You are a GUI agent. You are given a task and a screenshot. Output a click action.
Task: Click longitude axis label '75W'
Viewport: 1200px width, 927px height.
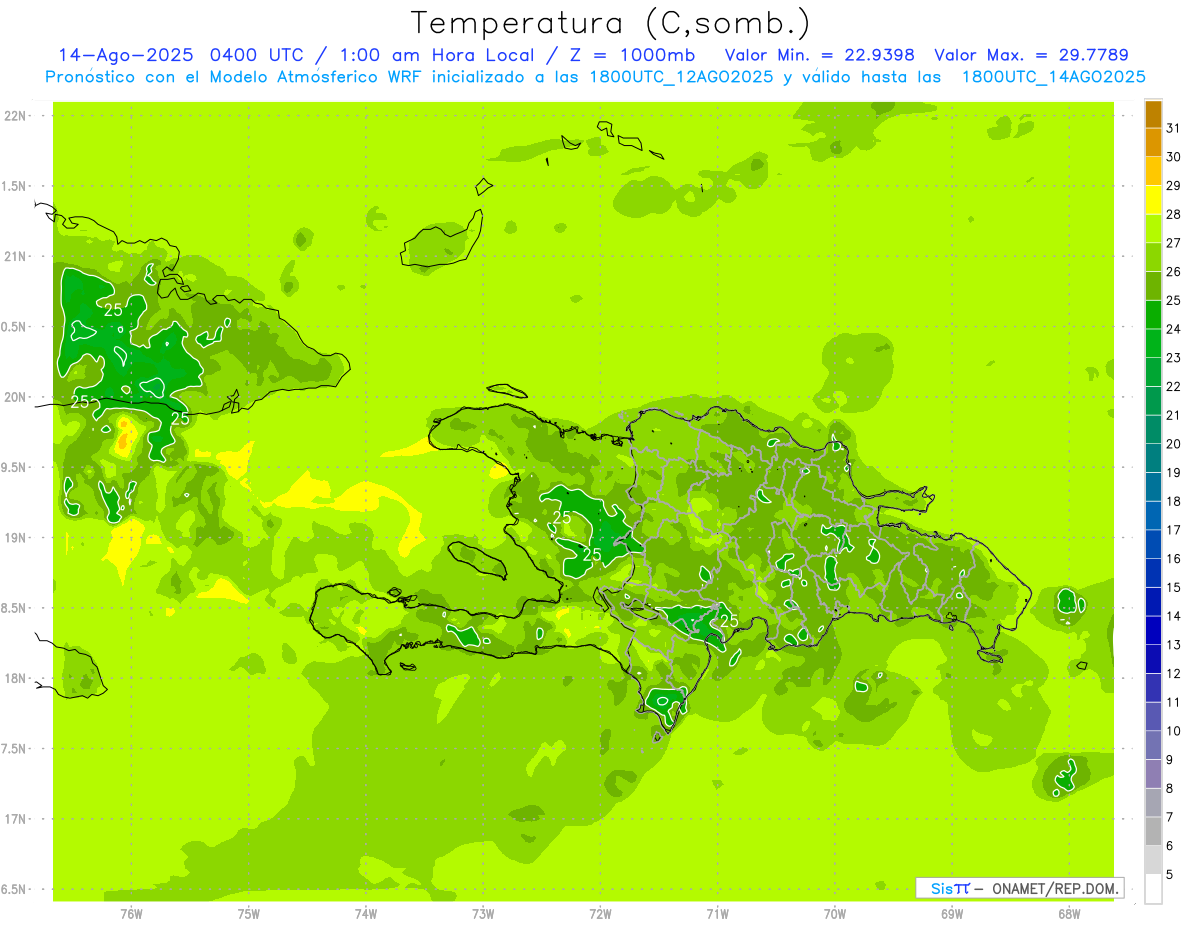249,914
